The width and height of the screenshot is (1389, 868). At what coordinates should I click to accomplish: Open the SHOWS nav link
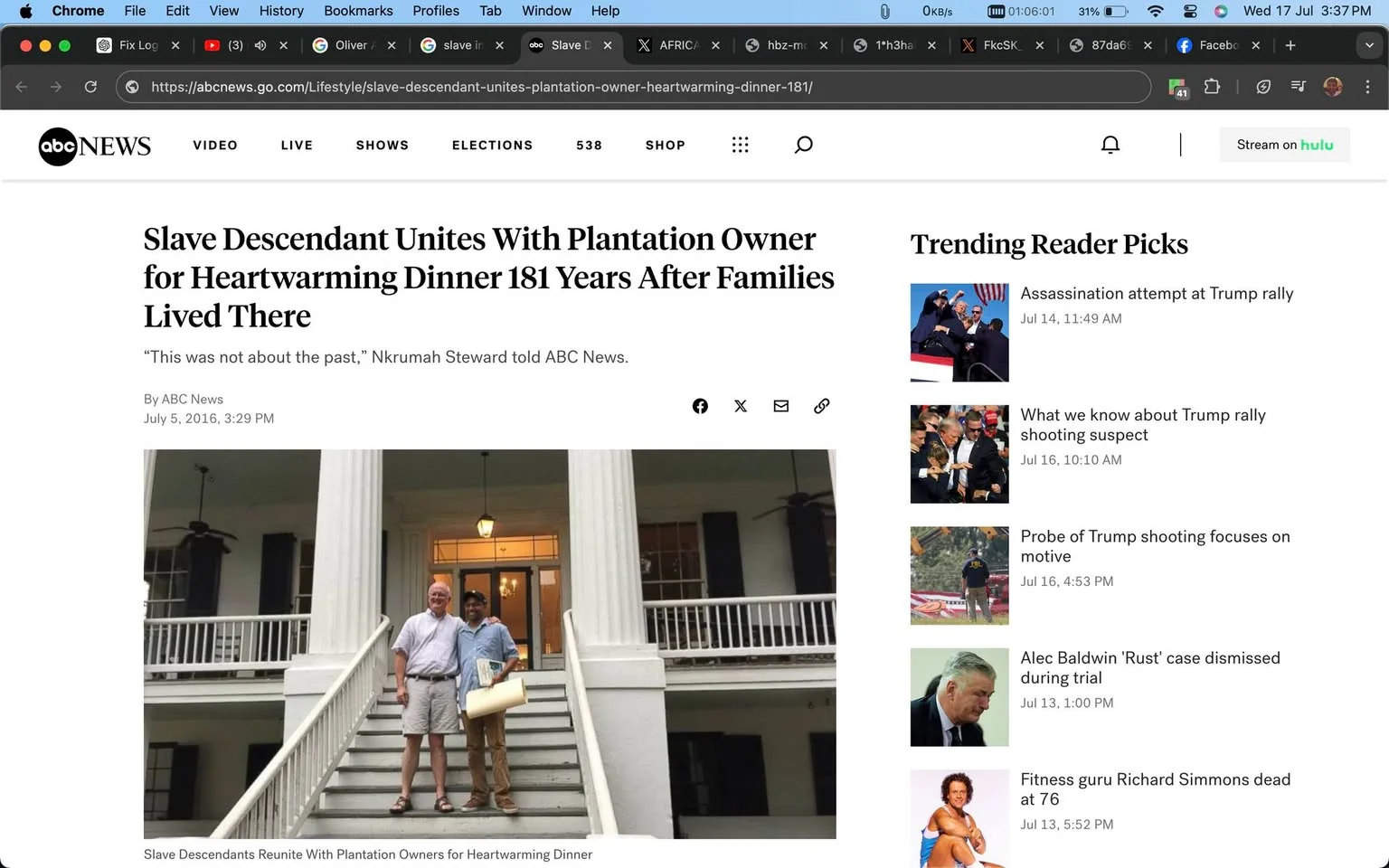(x=382, y=145)
